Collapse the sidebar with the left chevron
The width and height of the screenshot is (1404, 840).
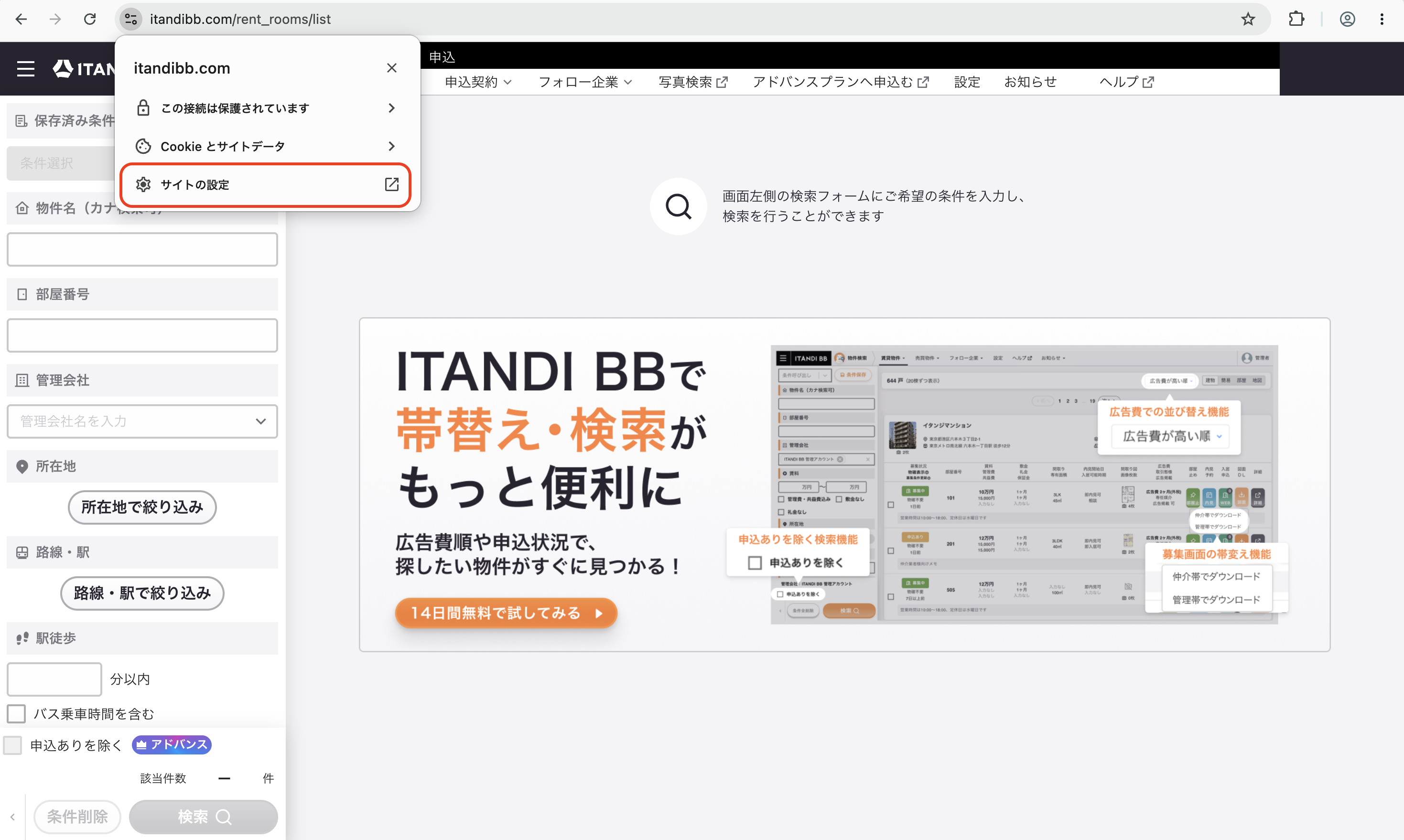[12, 817]
